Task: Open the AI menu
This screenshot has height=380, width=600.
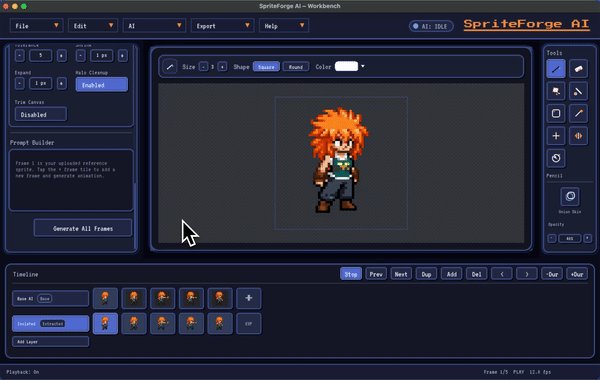Action: 154,26
